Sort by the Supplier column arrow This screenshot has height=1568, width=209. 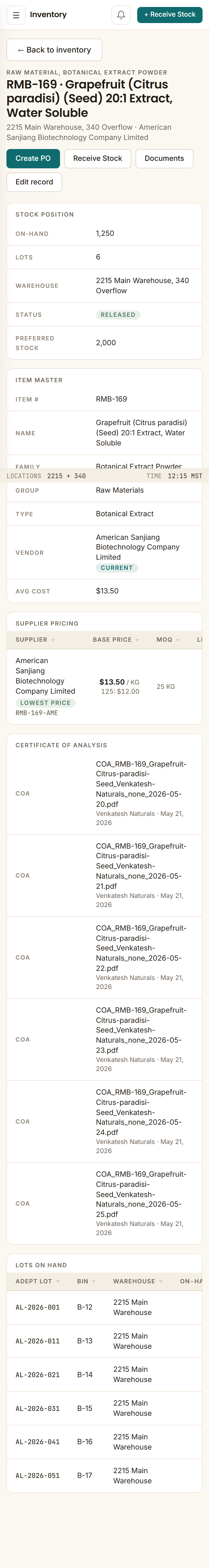tap(53, 640)
